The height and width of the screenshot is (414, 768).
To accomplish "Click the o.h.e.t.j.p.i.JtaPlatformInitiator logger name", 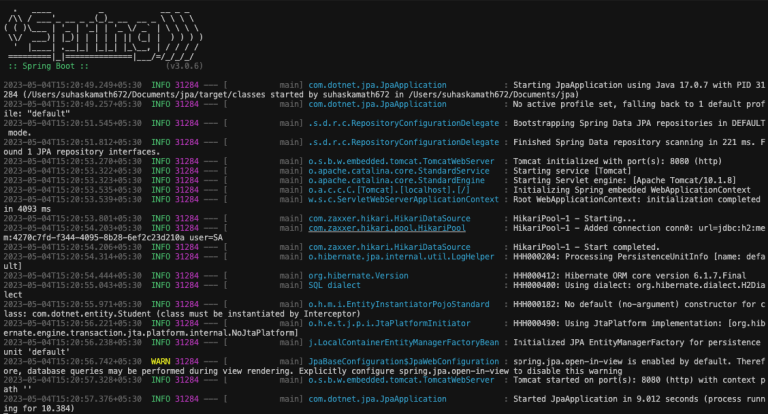I will [x=389, y=323].
